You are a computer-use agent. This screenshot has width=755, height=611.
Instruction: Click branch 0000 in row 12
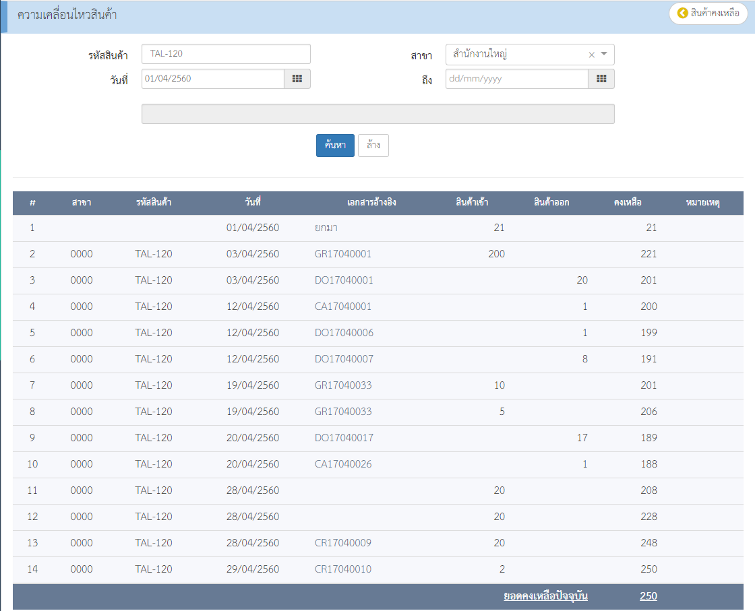[x=81, y=517]
